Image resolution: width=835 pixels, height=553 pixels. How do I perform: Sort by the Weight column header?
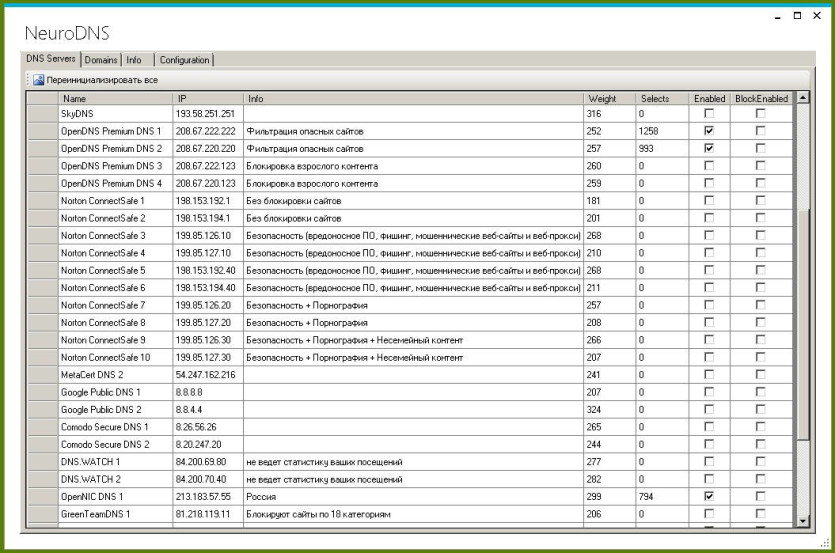click(x=609, y=99)
